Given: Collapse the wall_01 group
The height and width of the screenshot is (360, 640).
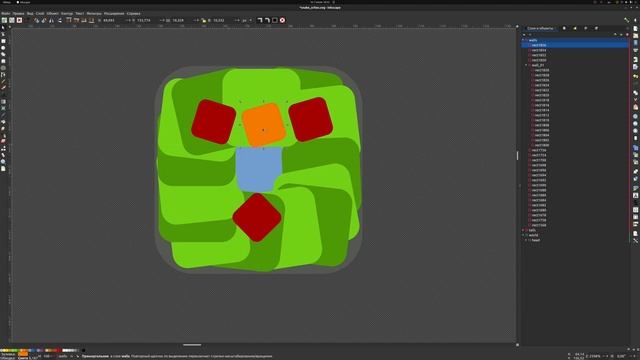Looking at the screenshot, I should point(526,65).
